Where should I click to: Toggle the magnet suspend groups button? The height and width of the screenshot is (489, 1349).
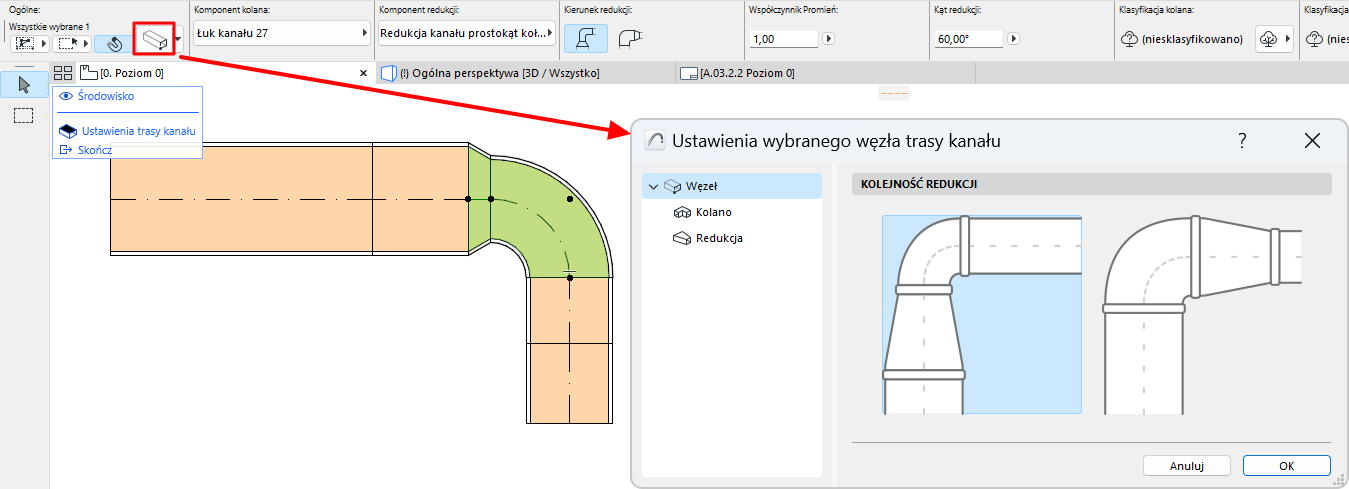pos(115,45)
